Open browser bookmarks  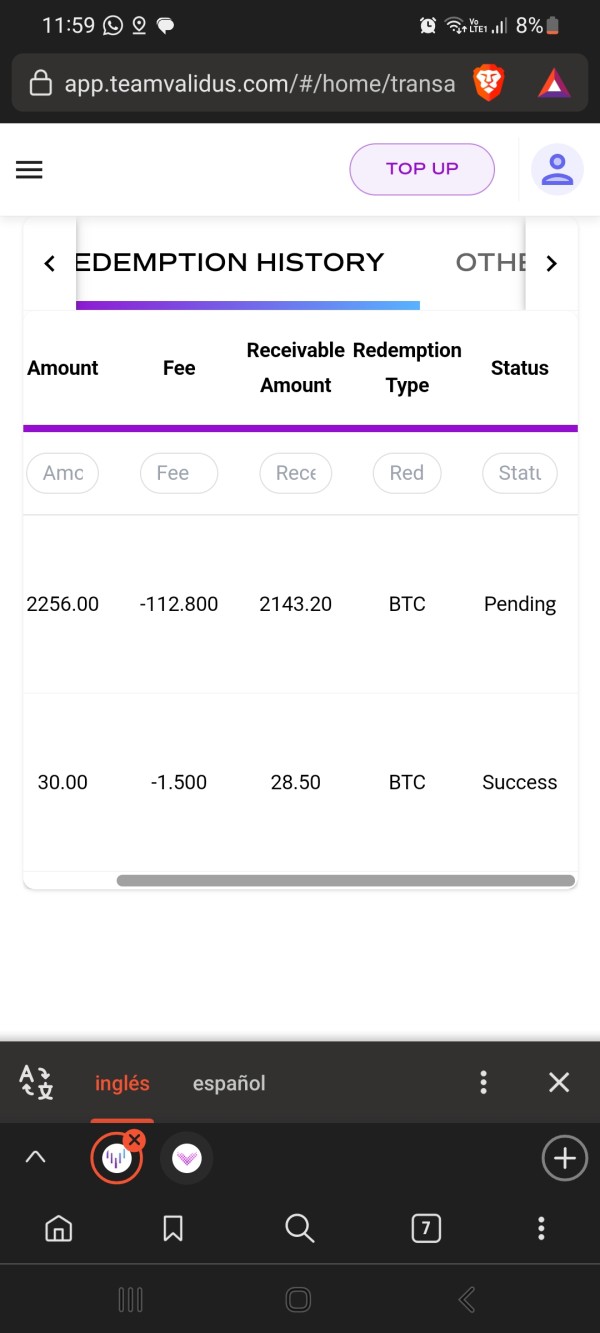173,1228
